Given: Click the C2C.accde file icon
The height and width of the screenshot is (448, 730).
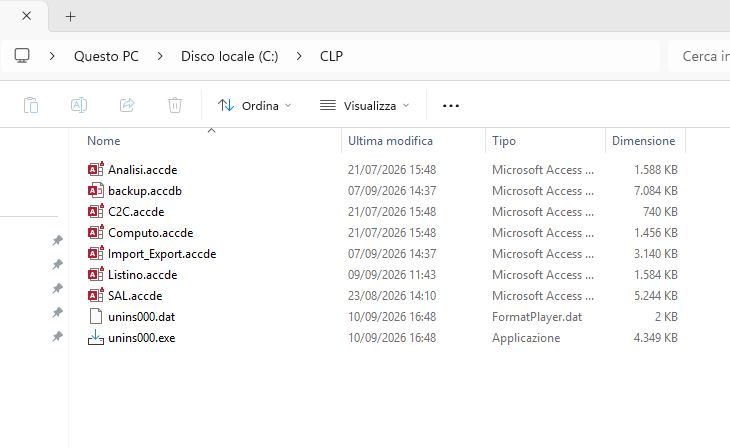Looking at the screenshot, I should tap(95, 211).
